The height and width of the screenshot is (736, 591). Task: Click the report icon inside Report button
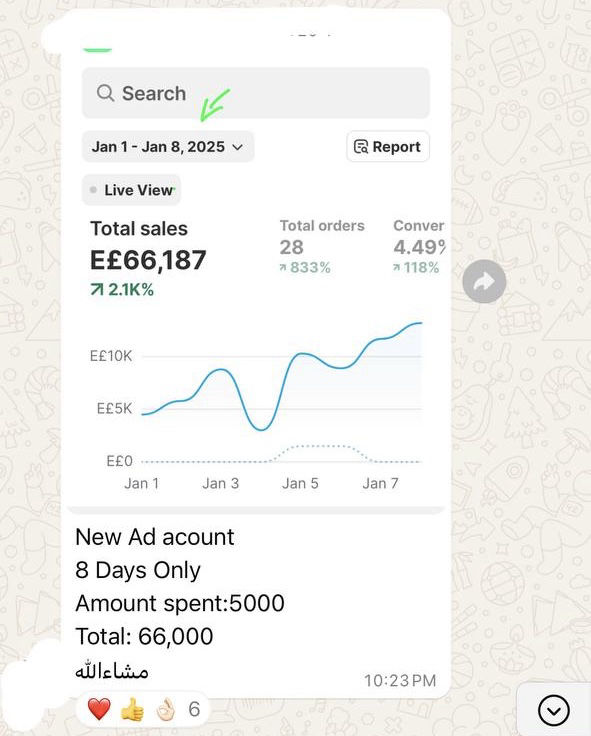[361, 147]
